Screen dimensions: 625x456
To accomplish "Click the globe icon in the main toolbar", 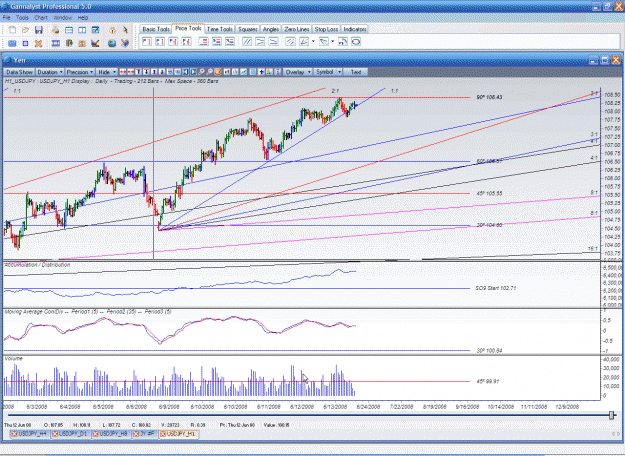I will (112, 43).
